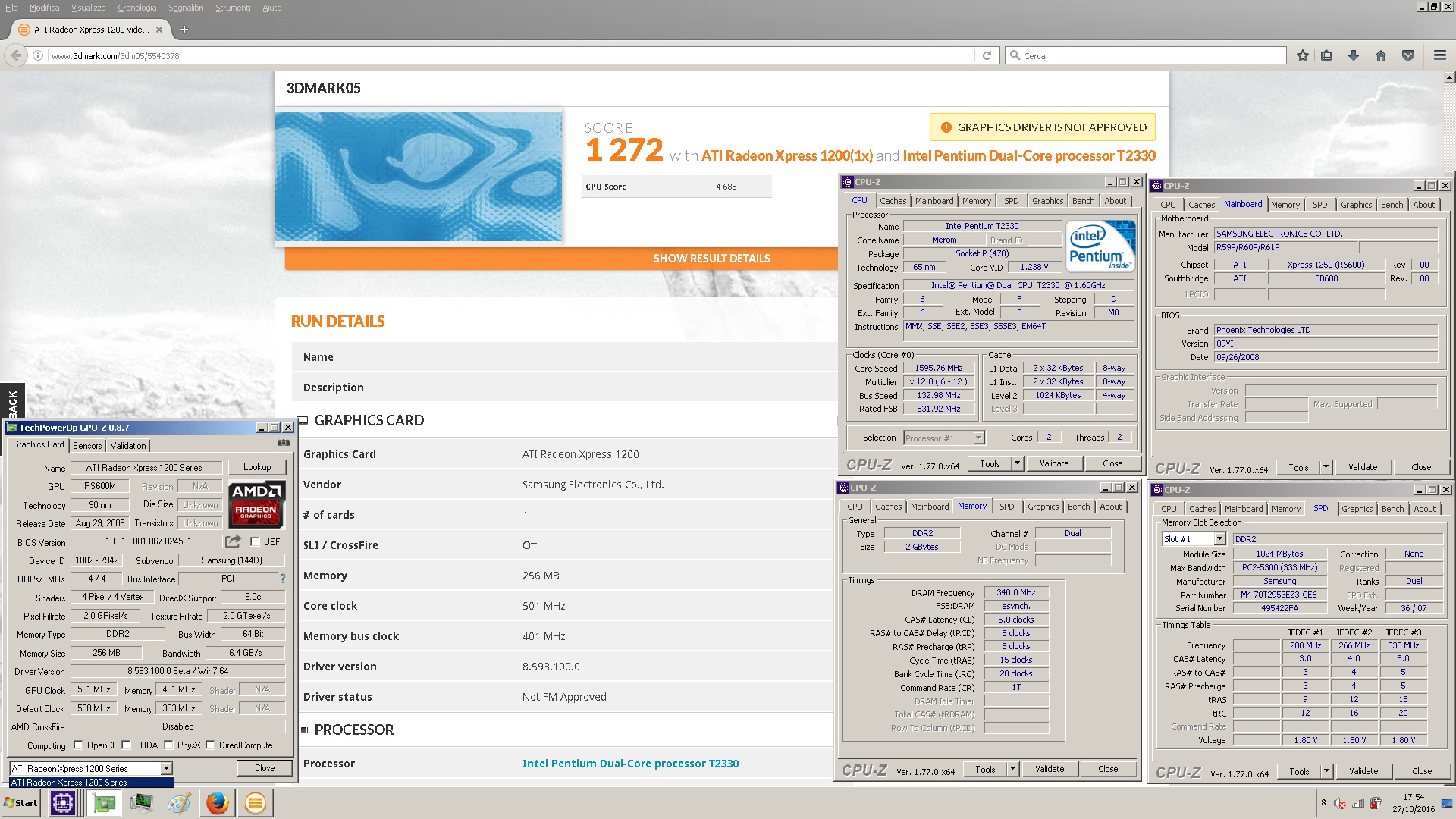Collapse the PROCESSOR section on 3DMark page

coord(305,730)
